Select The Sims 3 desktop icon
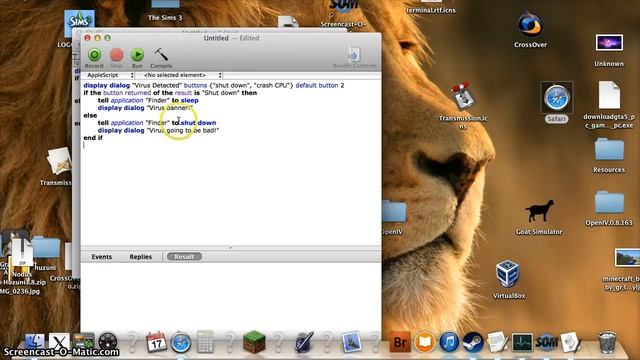The height and width of the screenshot is (360, 640). pos(165,5)
